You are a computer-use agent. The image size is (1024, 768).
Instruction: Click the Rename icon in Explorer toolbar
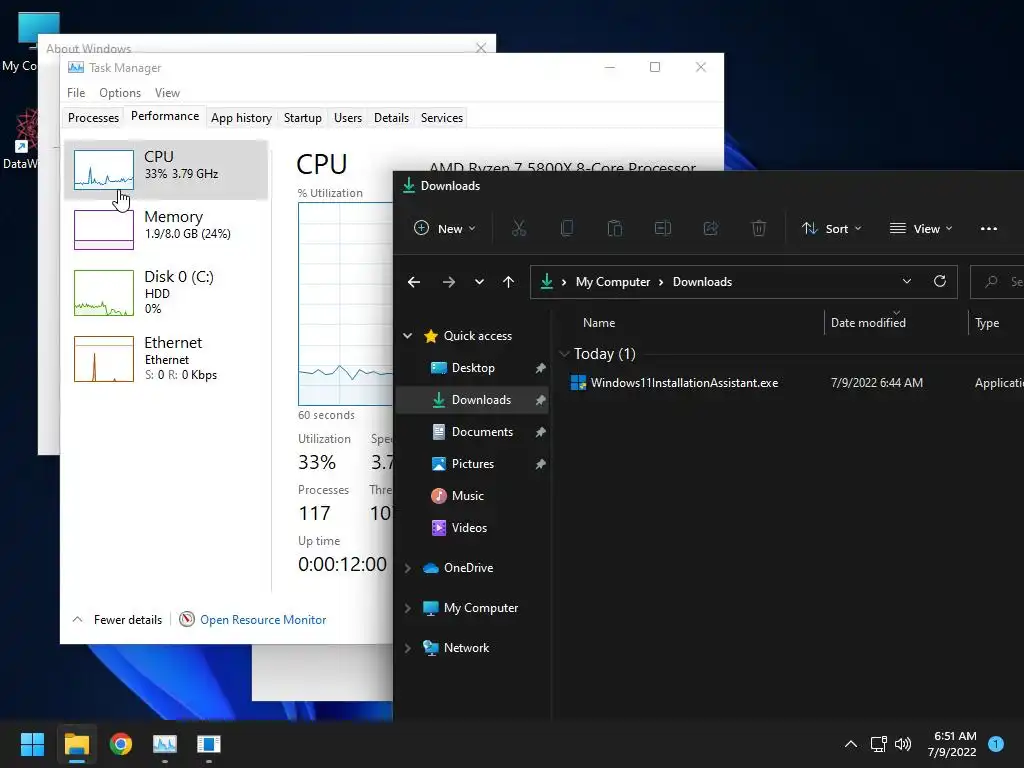pos(663,228)
